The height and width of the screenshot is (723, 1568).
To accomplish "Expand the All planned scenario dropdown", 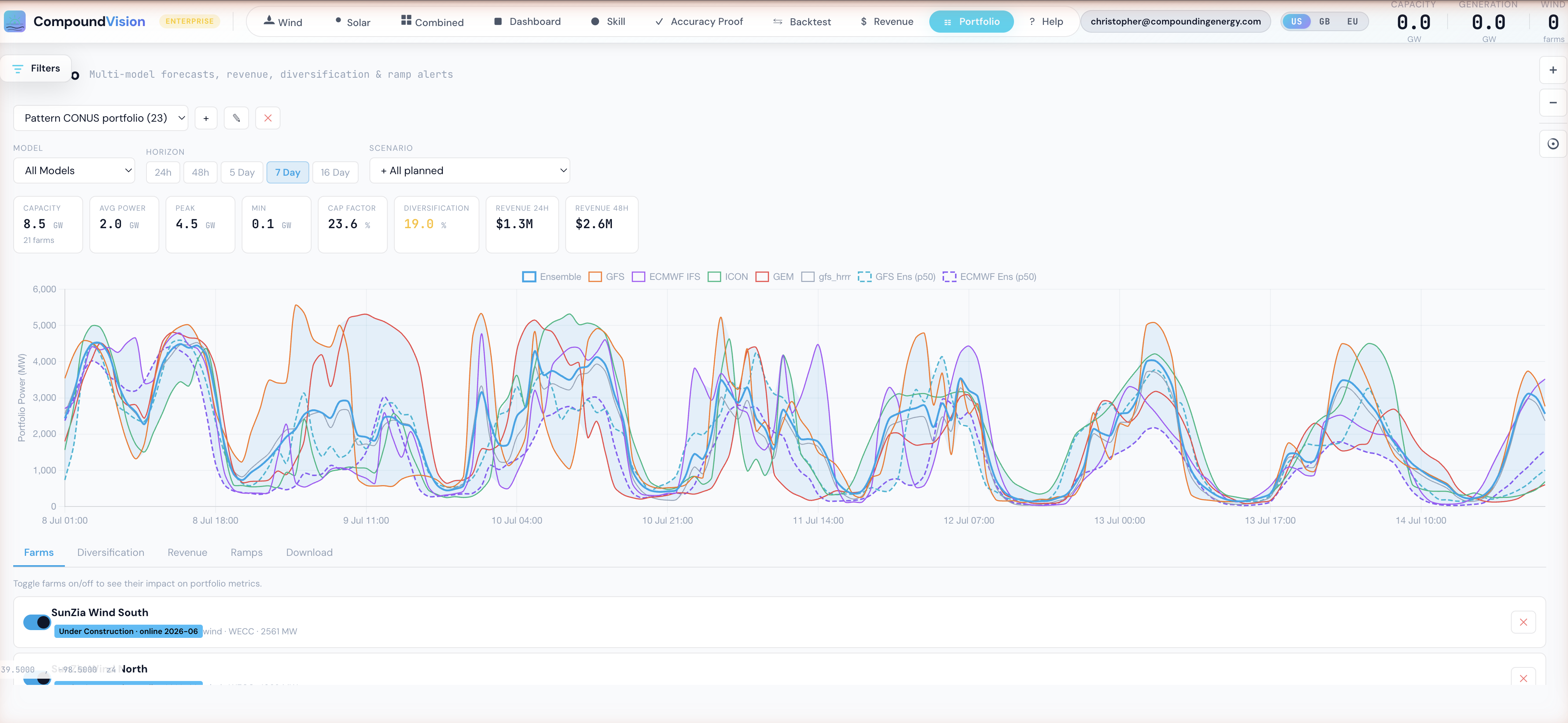I will click(x=469, y=171).
